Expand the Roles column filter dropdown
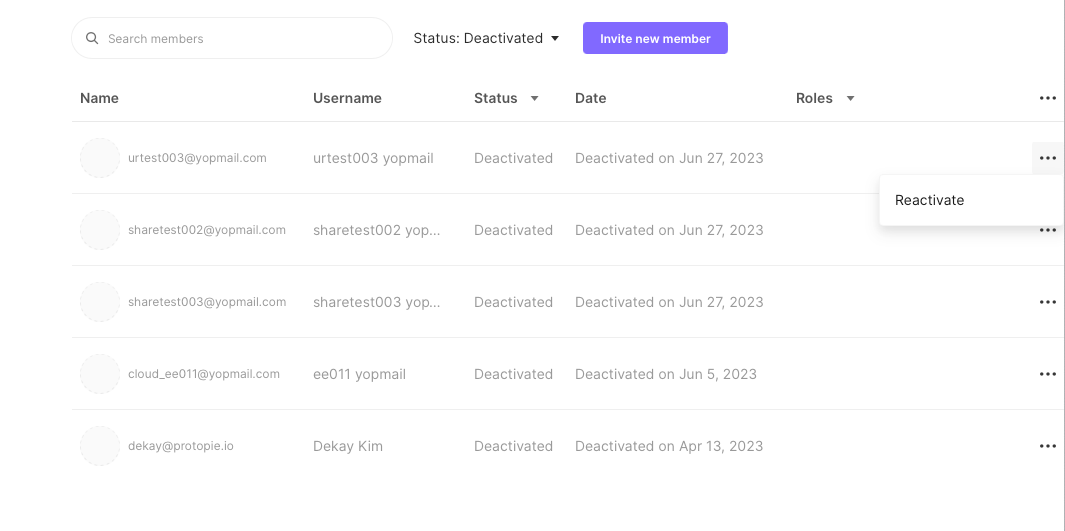Screen dimensions: 1065x531 850,99
